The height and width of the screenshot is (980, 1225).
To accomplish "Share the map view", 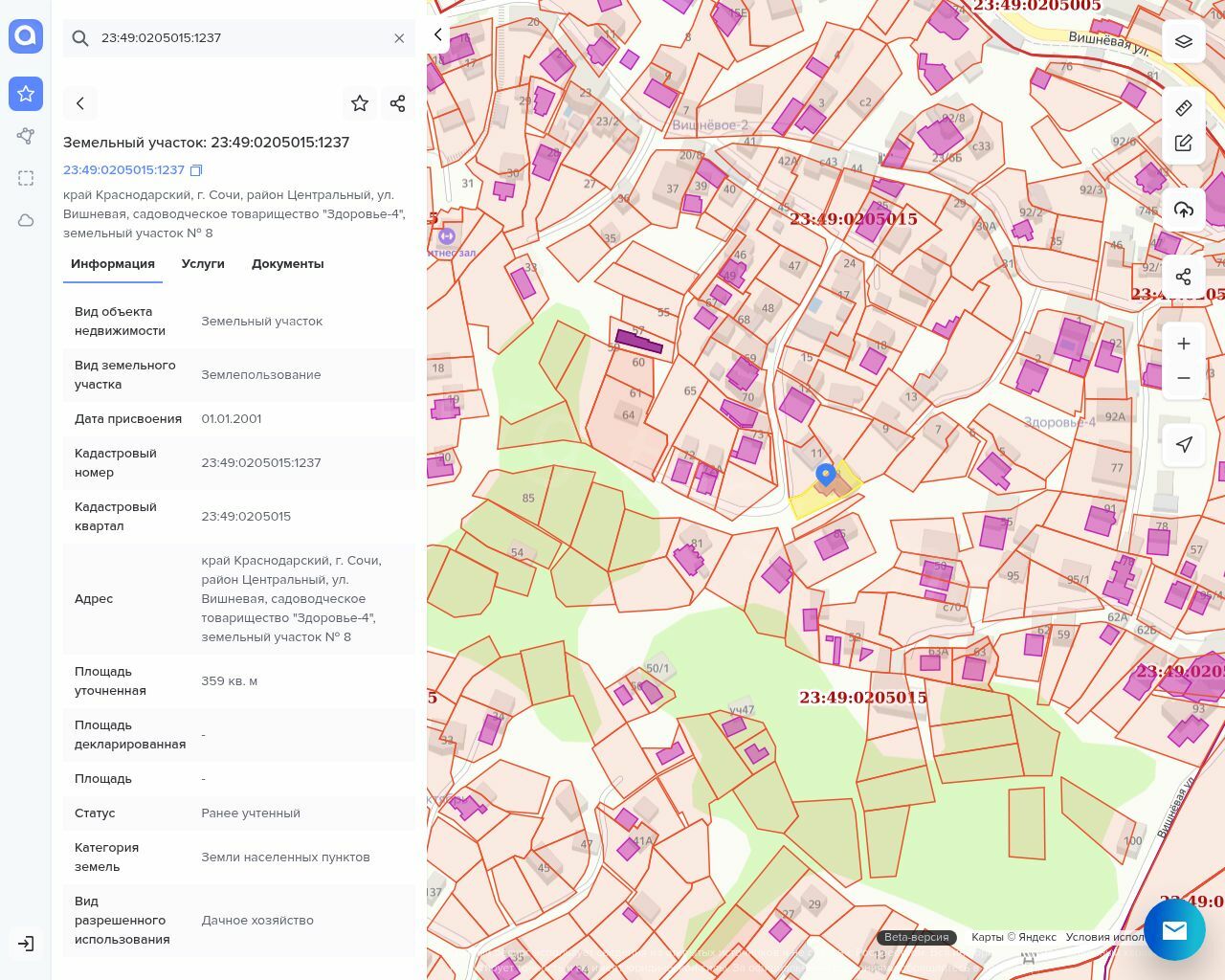I will click(x=1184, y=277).
